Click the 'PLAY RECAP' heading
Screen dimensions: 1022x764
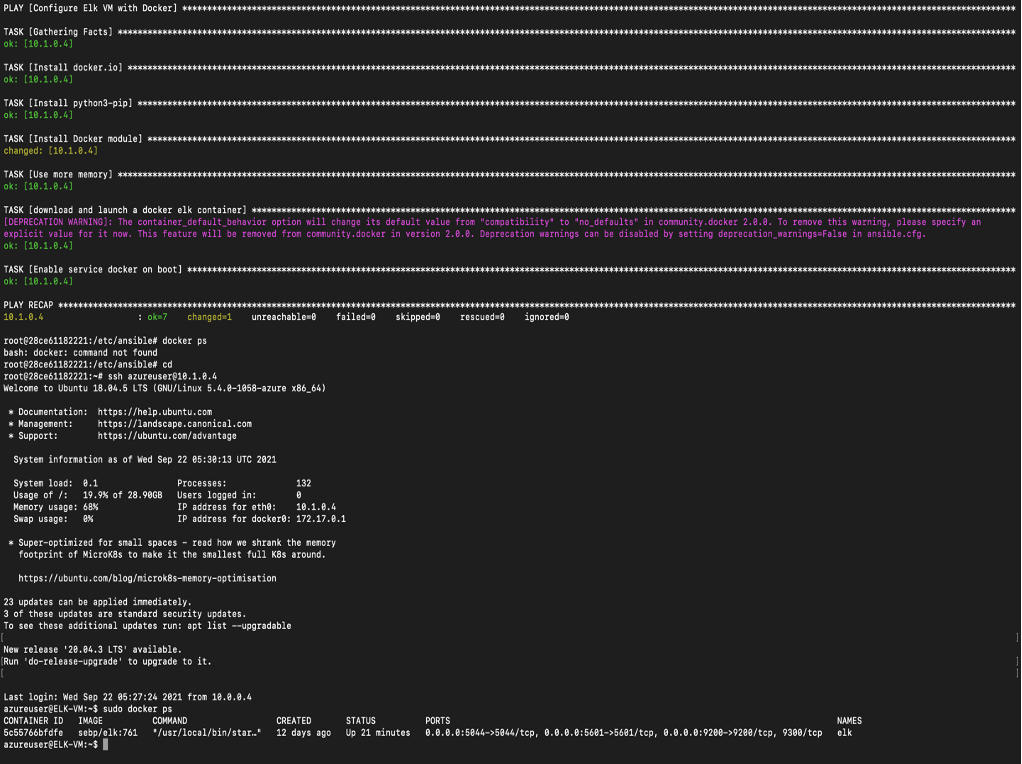point(28,305)
